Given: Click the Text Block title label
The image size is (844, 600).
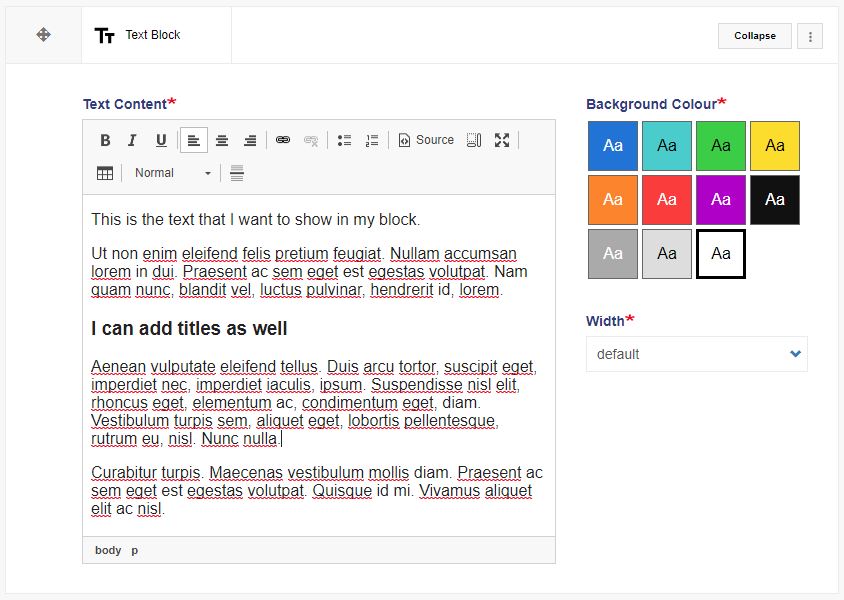Looking at the screenshot, I should 153,35.
